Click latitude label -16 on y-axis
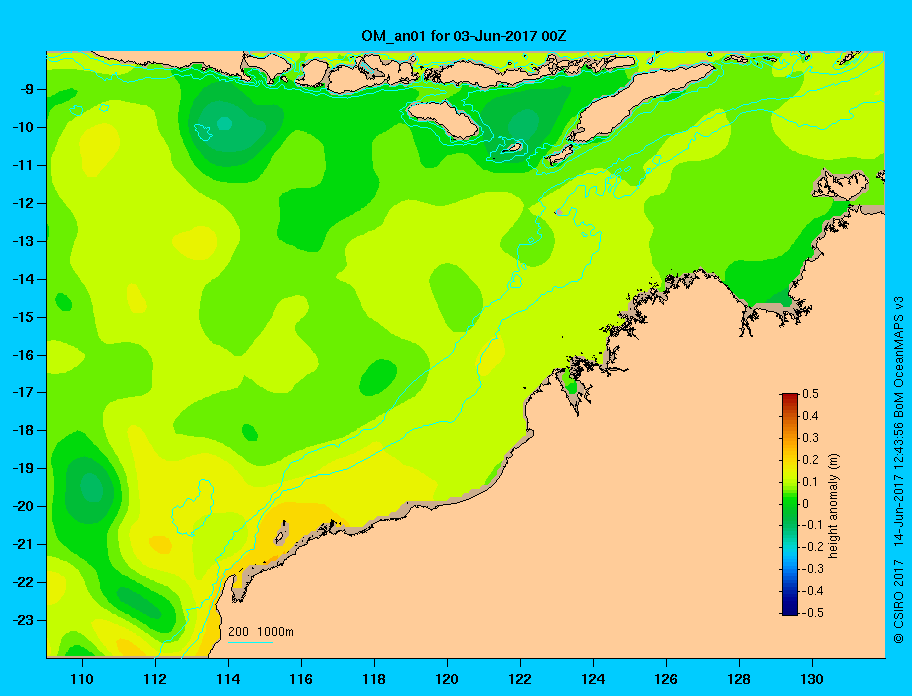Viewport: 912px width, 696px height. (23, 355)
